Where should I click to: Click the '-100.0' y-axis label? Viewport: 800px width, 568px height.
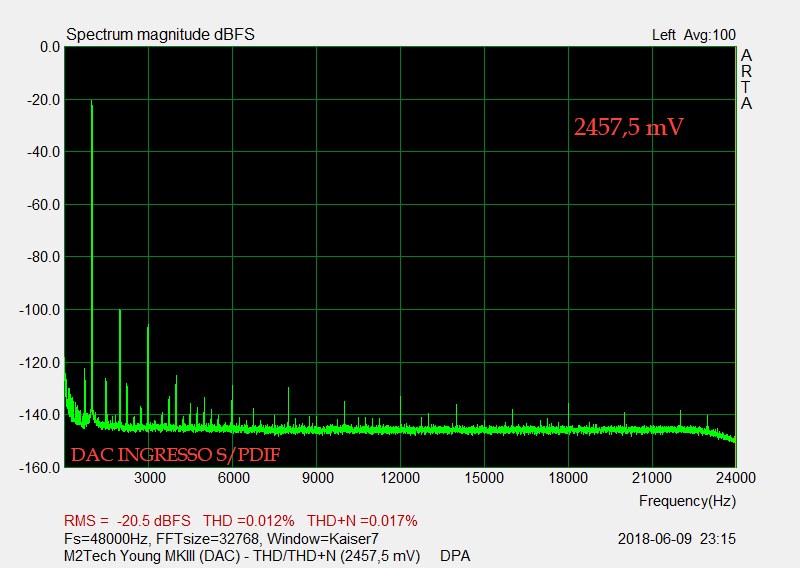[x=40, y=310]
